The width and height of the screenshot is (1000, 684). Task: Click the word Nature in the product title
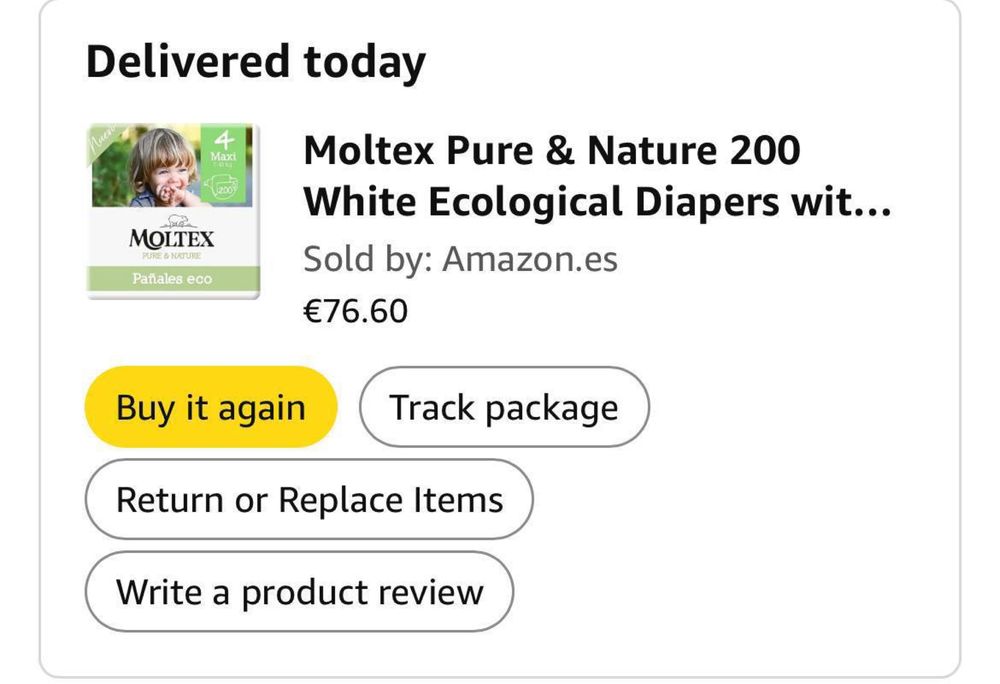(652, 150)
